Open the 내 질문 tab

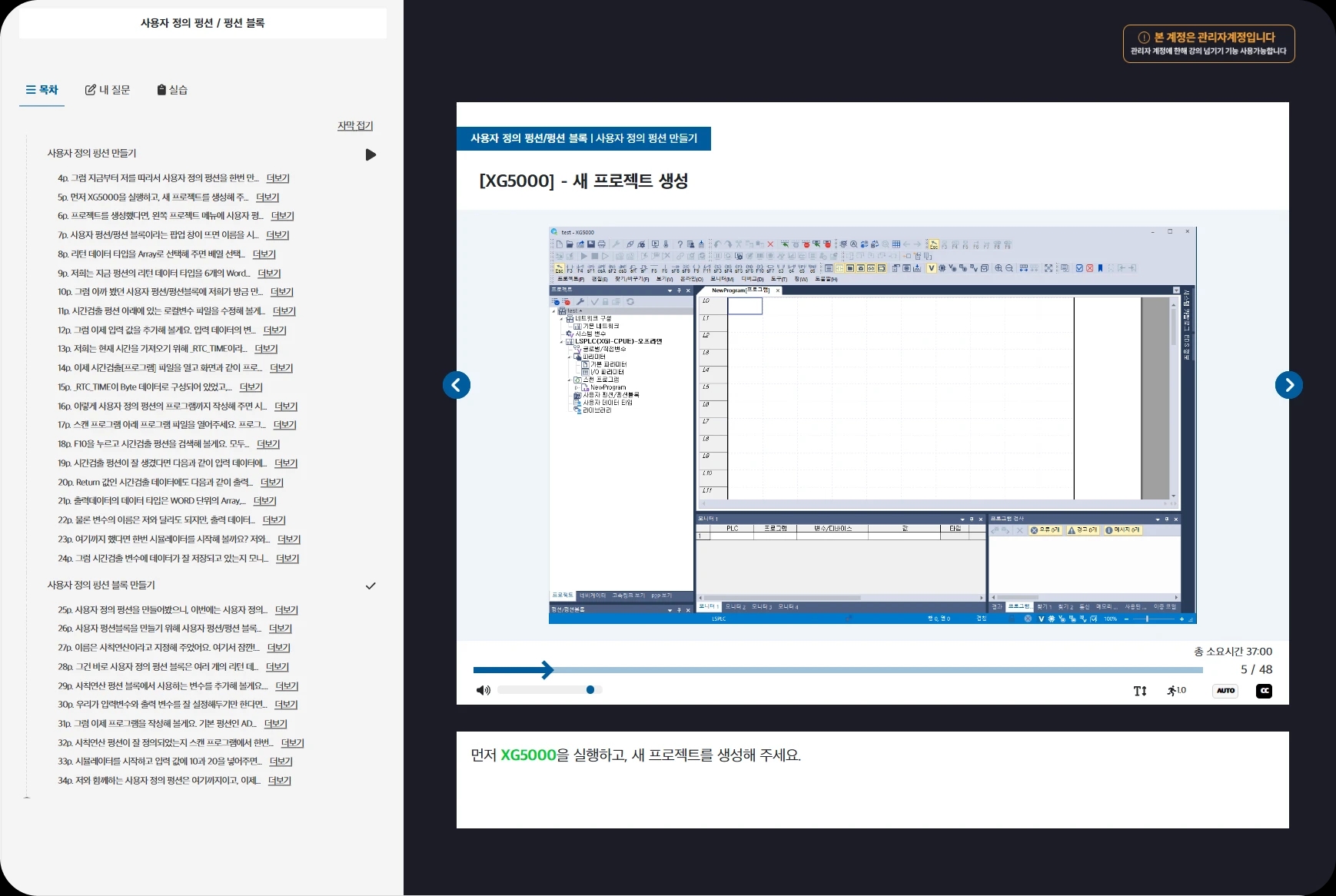(x=108, y=90)
